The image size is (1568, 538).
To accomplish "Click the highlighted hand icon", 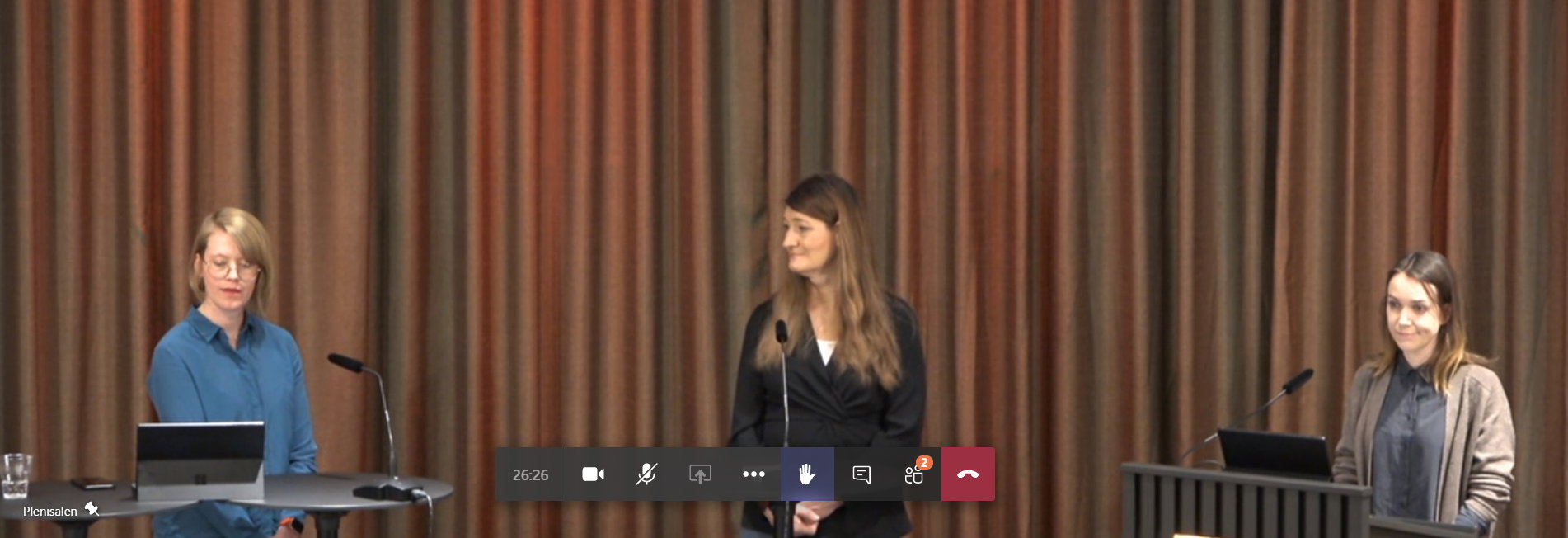I will click(x=807, y=474).
